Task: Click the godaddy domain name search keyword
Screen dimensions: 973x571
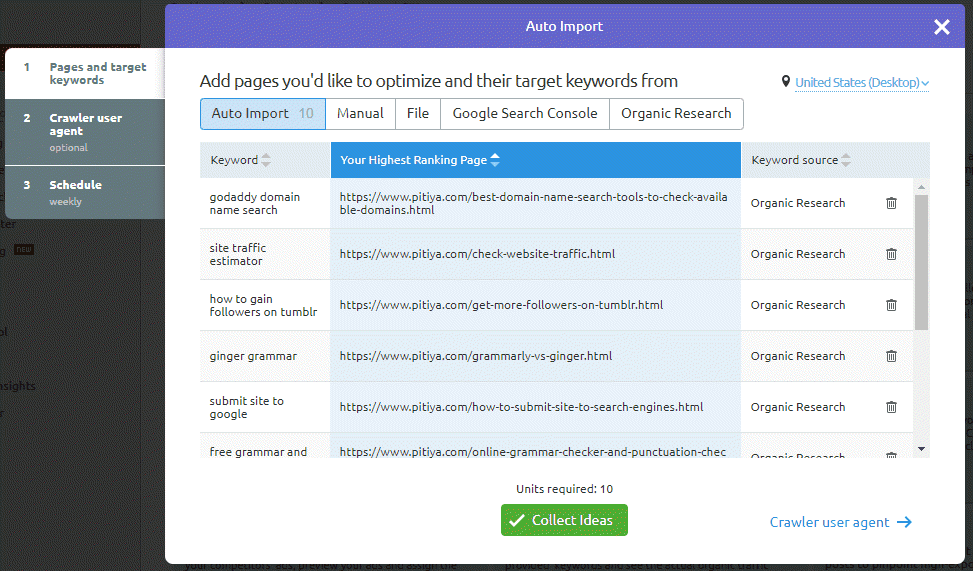Action: pos(254,204)
